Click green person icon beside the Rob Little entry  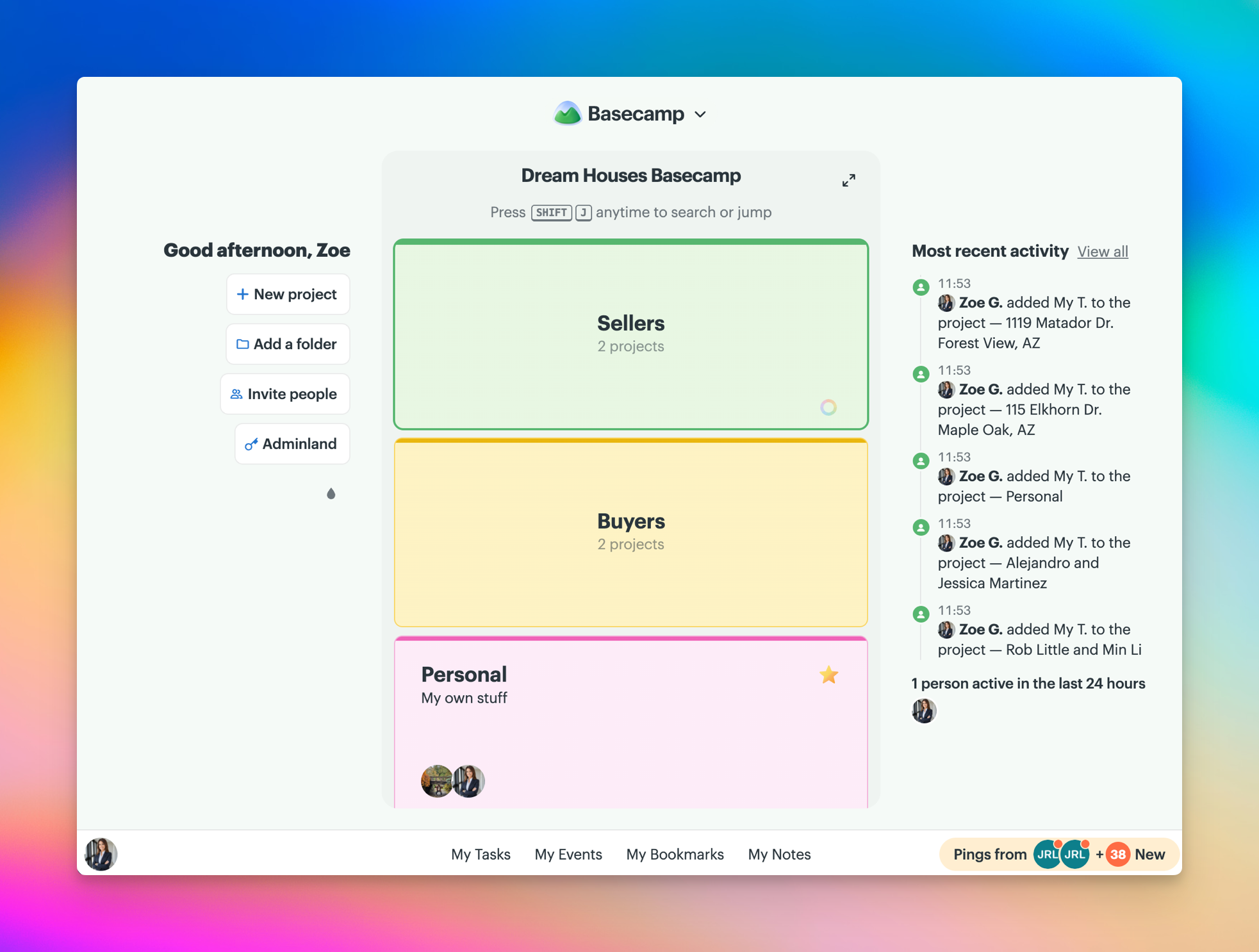click(x=921, y=614)
